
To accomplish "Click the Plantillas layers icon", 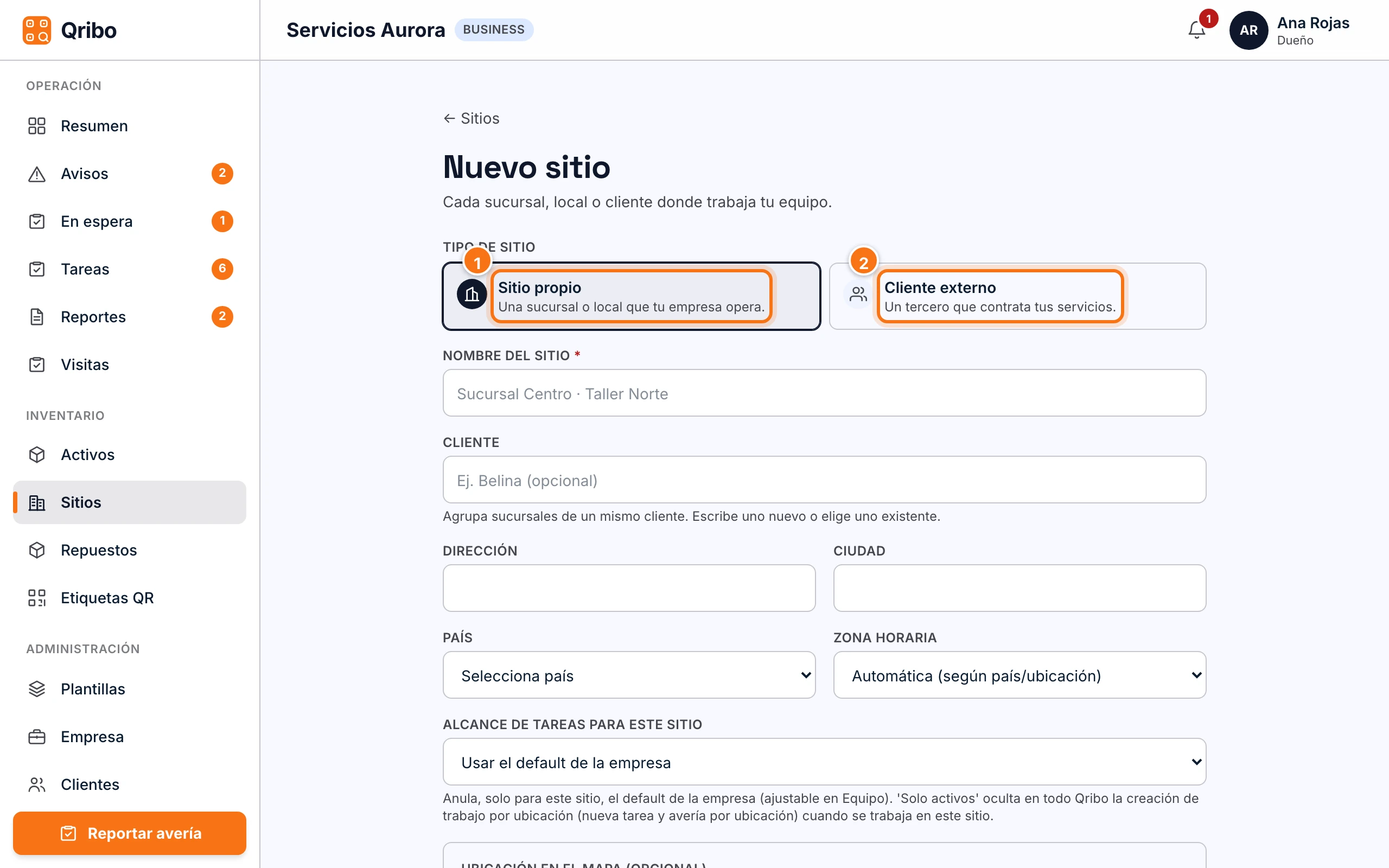I will pos(37,688).
